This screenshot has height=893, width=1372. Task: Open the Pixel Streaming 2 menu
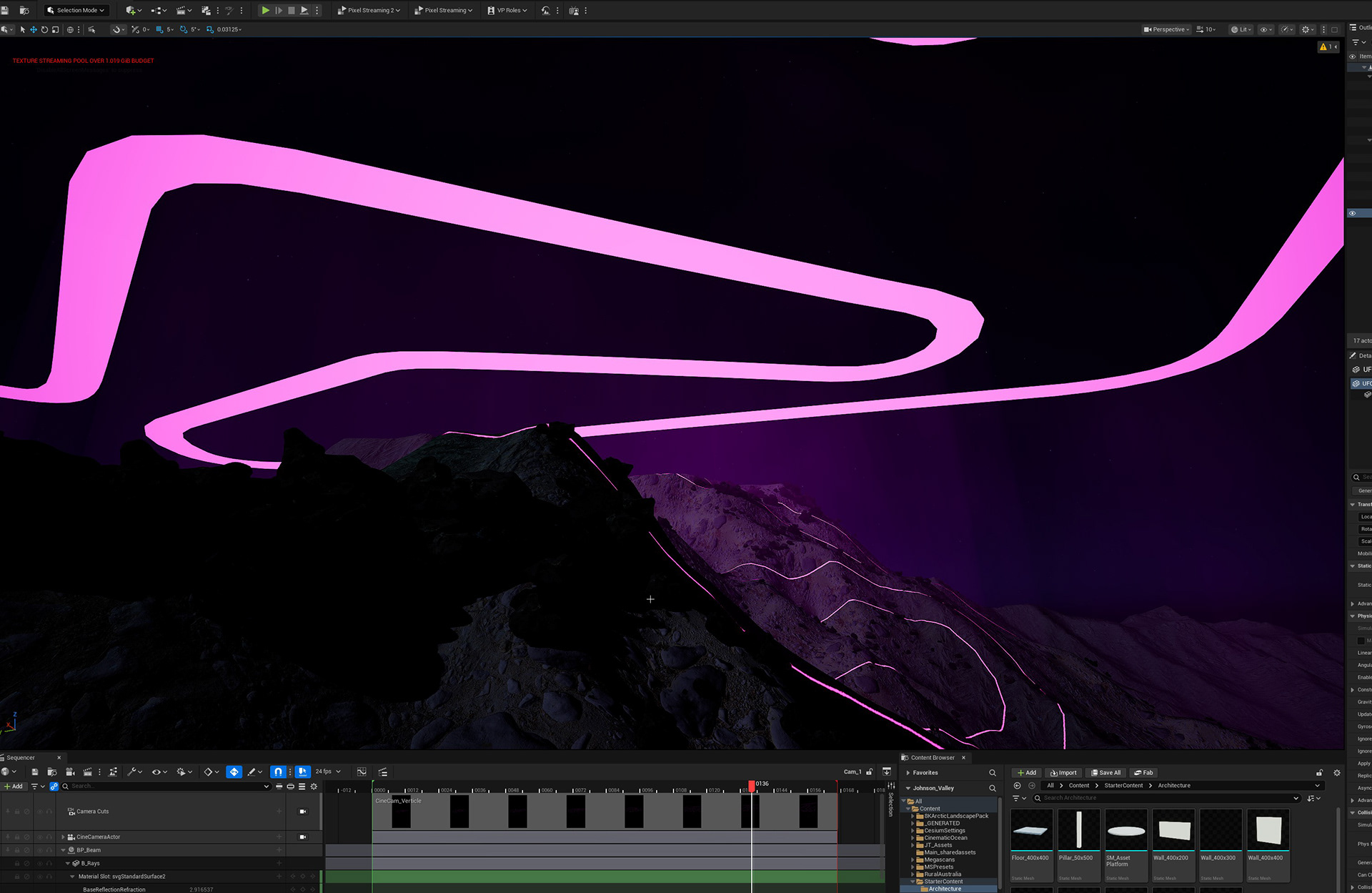369,10
